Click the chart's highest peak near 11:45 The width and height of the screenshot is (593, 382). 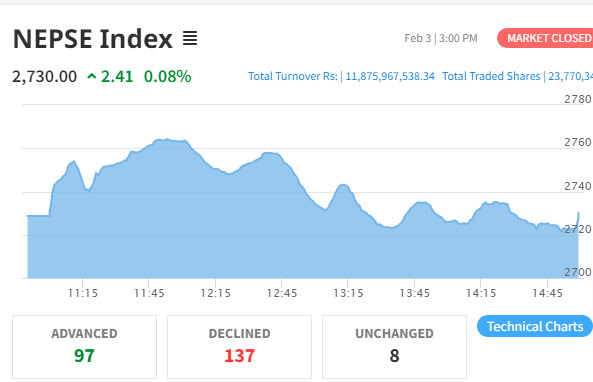pyautogui.click(x=166, y=140)
